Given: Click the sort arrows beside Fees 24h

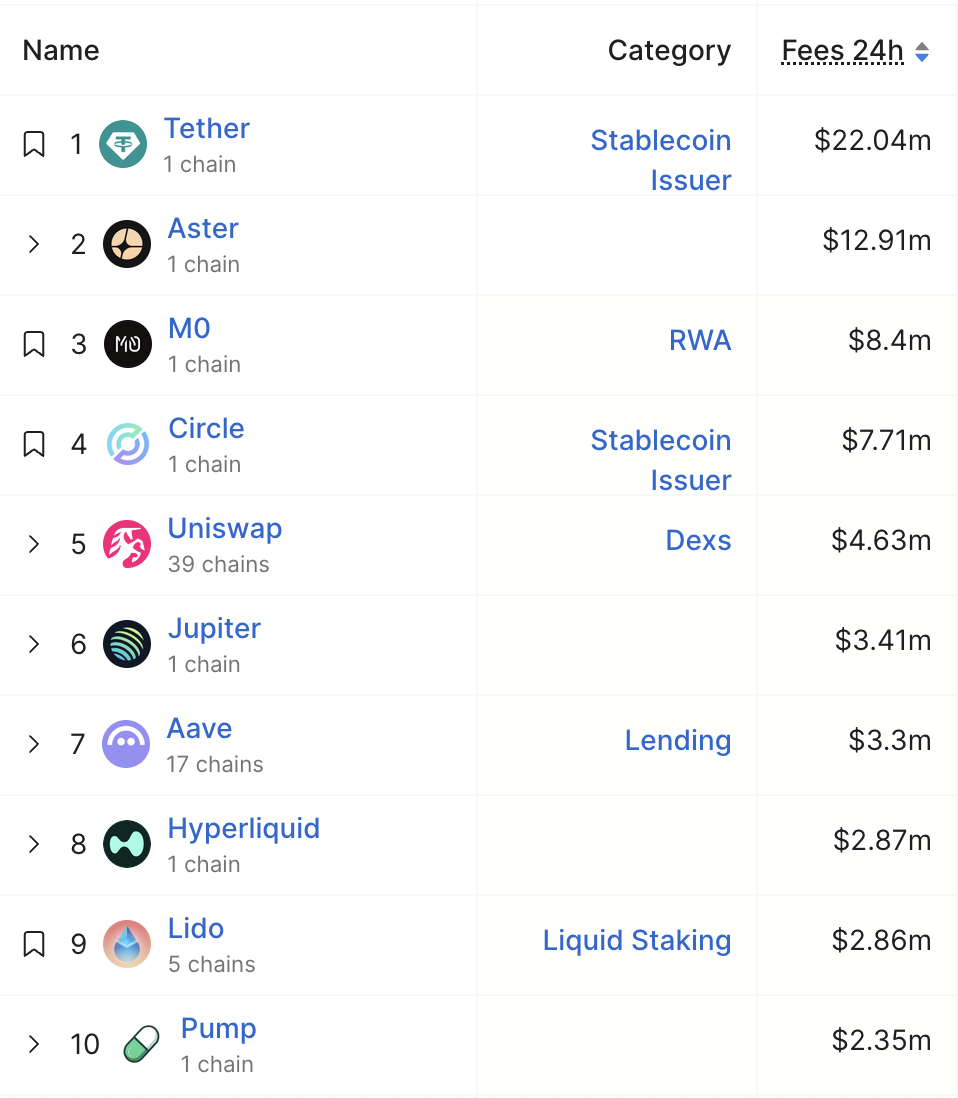Looking at the screenshot, I should click(921, 52).
